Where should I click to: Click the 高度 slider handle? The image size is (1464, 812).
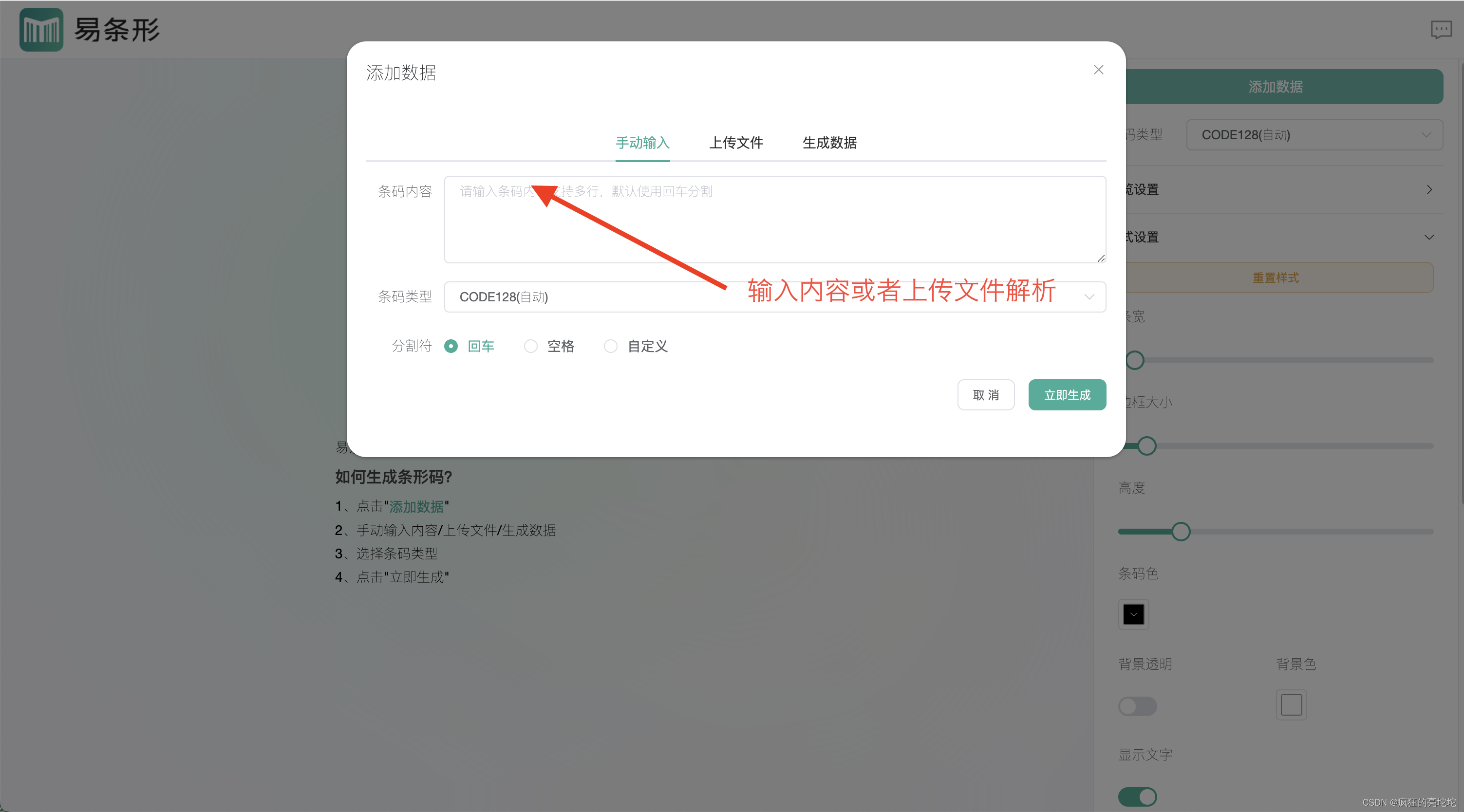1181,532
